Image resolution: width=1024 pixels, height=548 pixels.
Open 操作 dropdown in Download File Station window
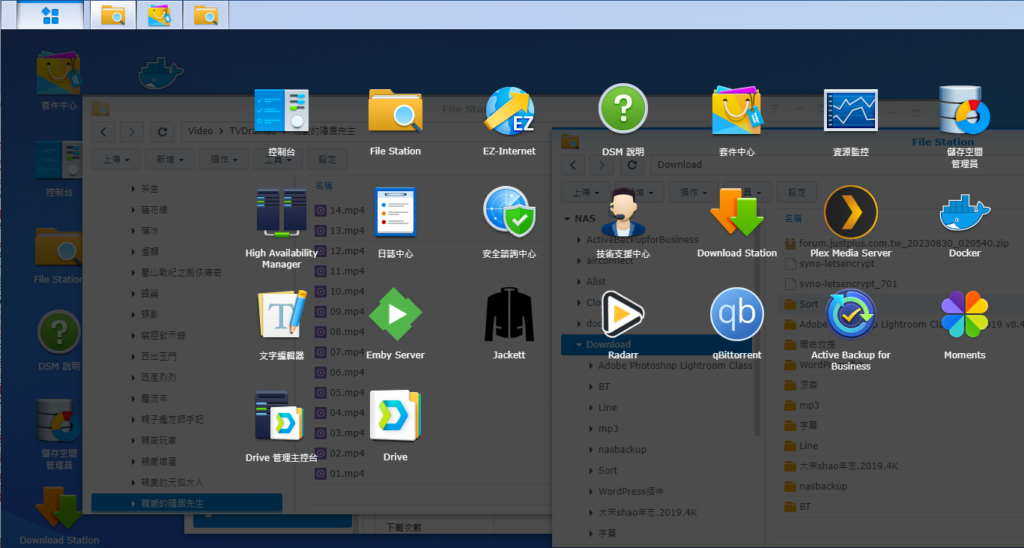693,193
